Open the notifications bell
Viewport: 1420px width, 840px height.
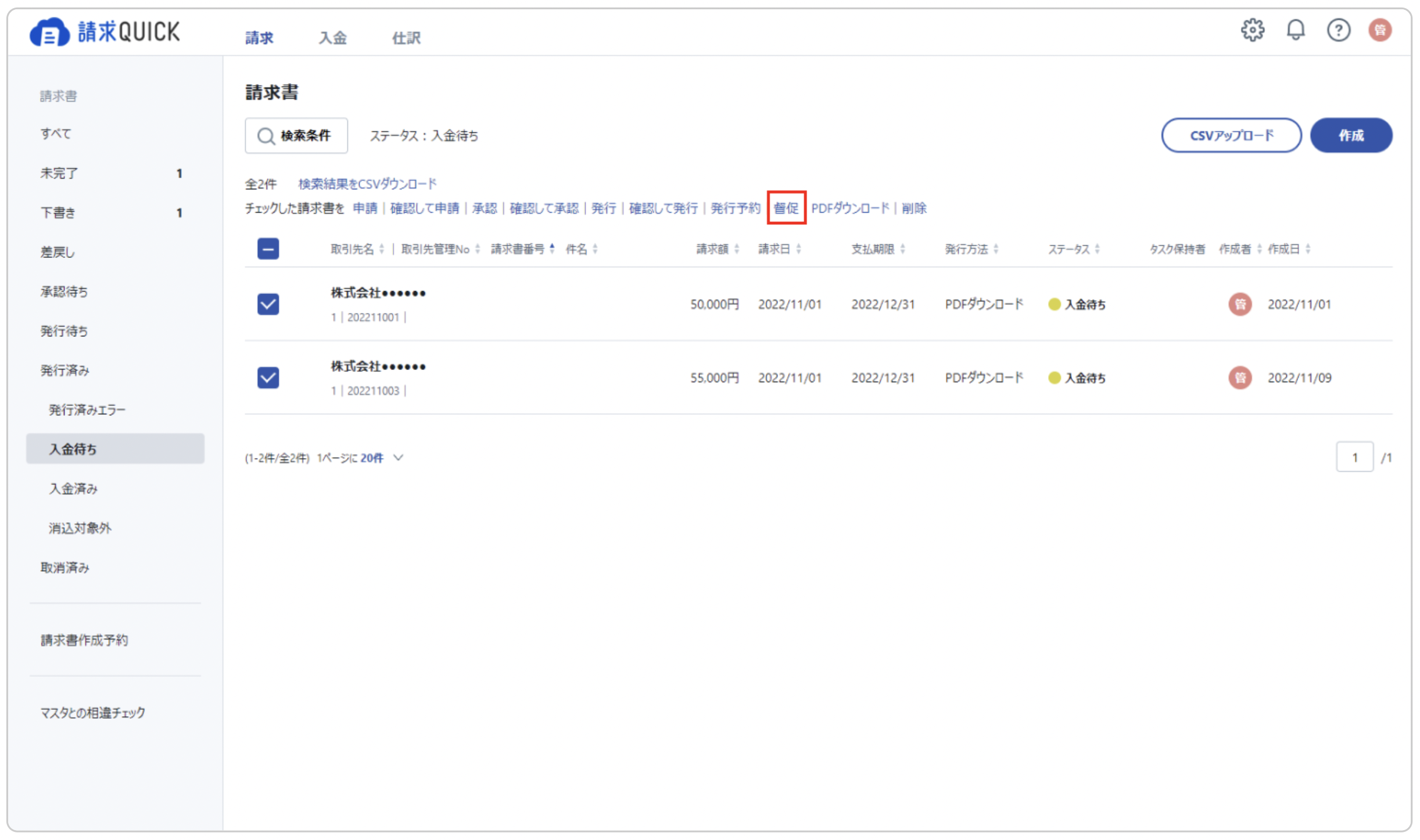click(x=1296, y=30)
